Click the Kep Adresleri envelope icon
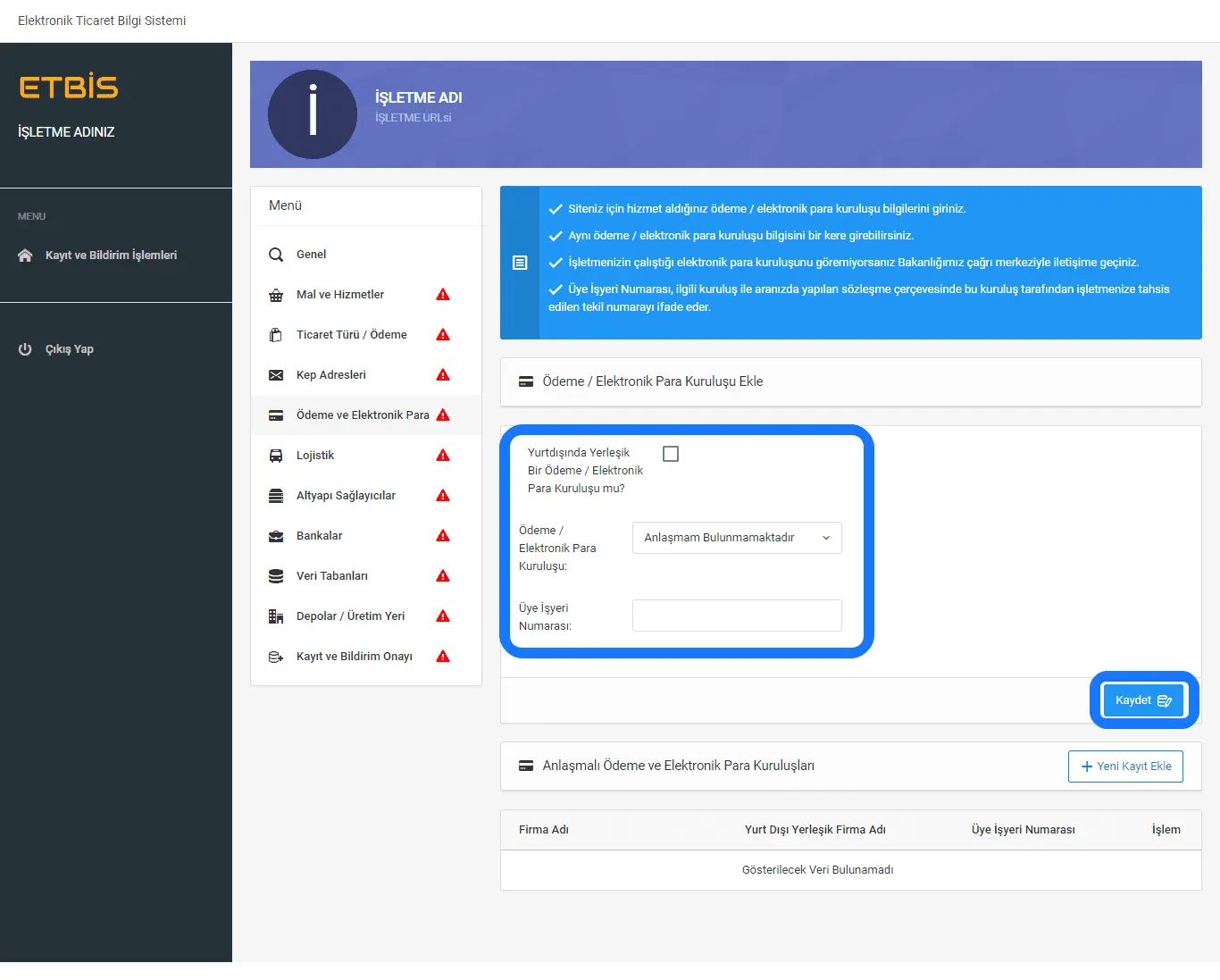The image size is (1220, 980). [x=276, y=375]
